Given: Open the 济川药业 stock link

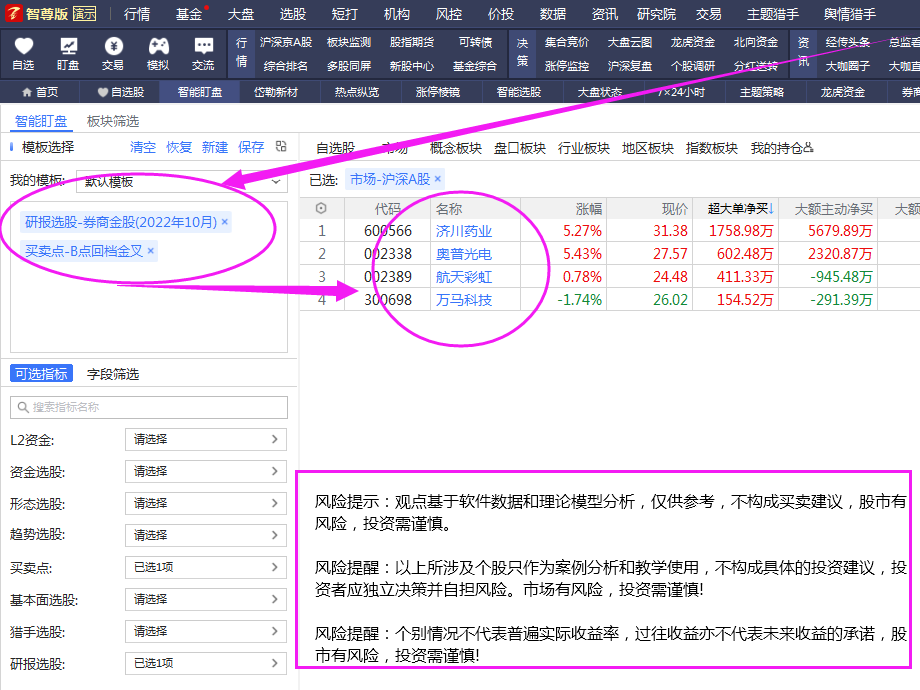Looking at the screenshot, I should [x=464, y=231].
